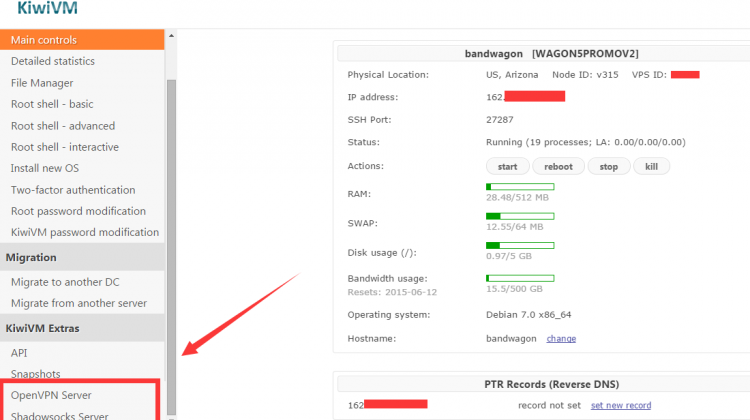The image size is (750, 420).
Task: Click the bandwagon [WAGON5PROMOV2] title
Action: coord(551,54)
